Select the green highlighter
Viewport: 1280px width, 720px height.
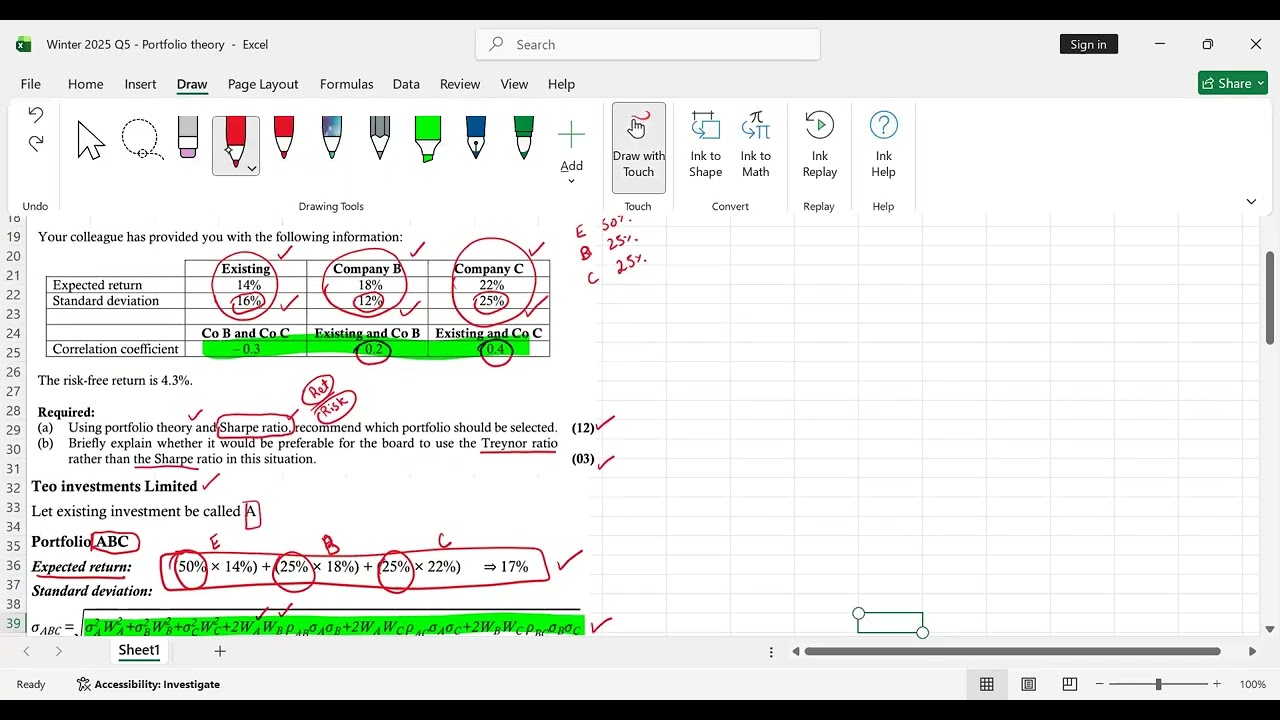(x=428, y=138)
